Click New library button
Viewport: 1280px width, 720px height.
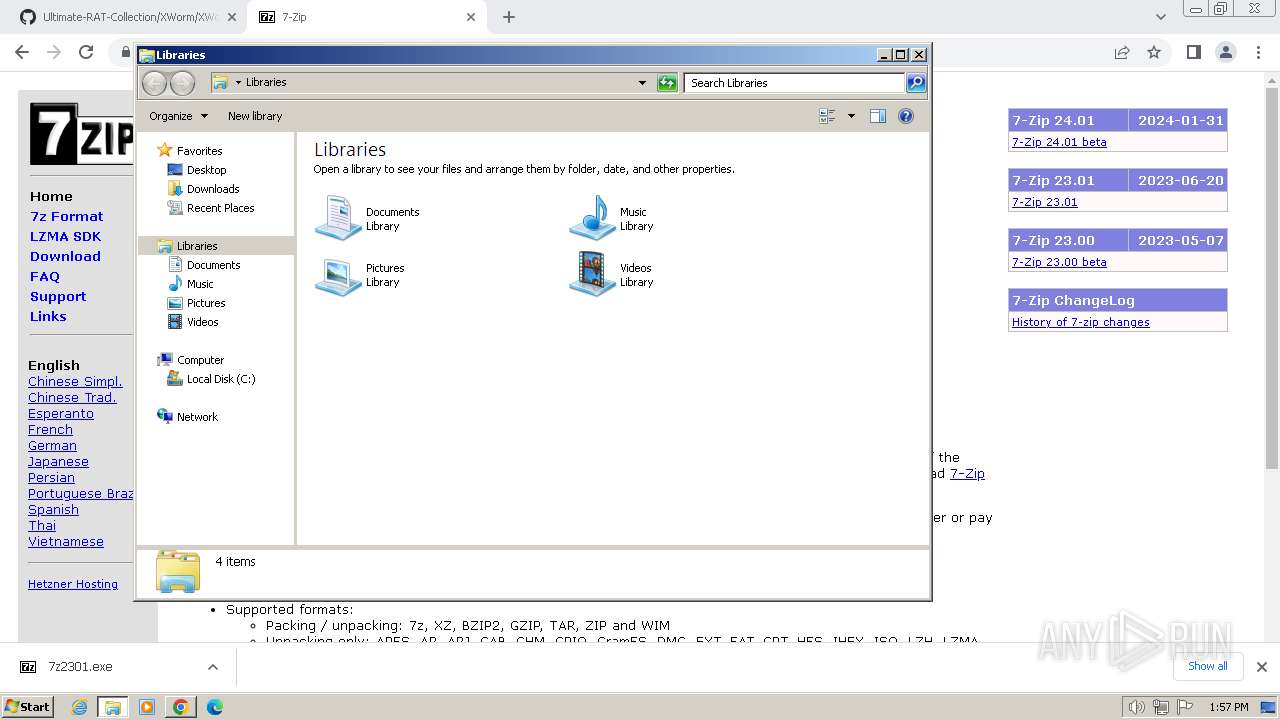click(255, 116)
